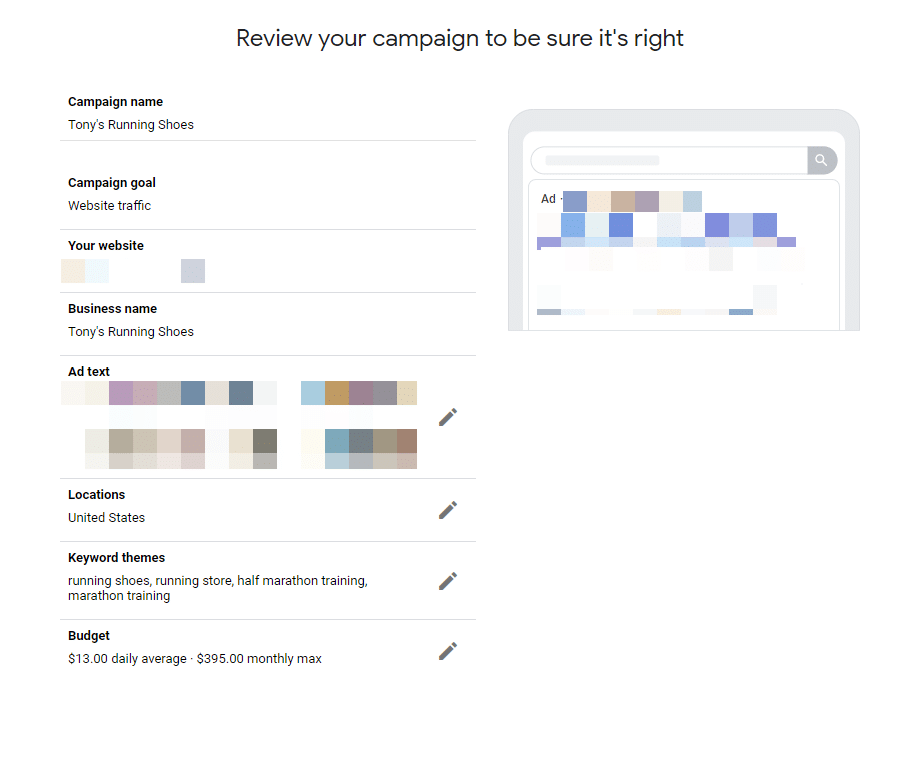Click the Your website URL row

[133, 271]
